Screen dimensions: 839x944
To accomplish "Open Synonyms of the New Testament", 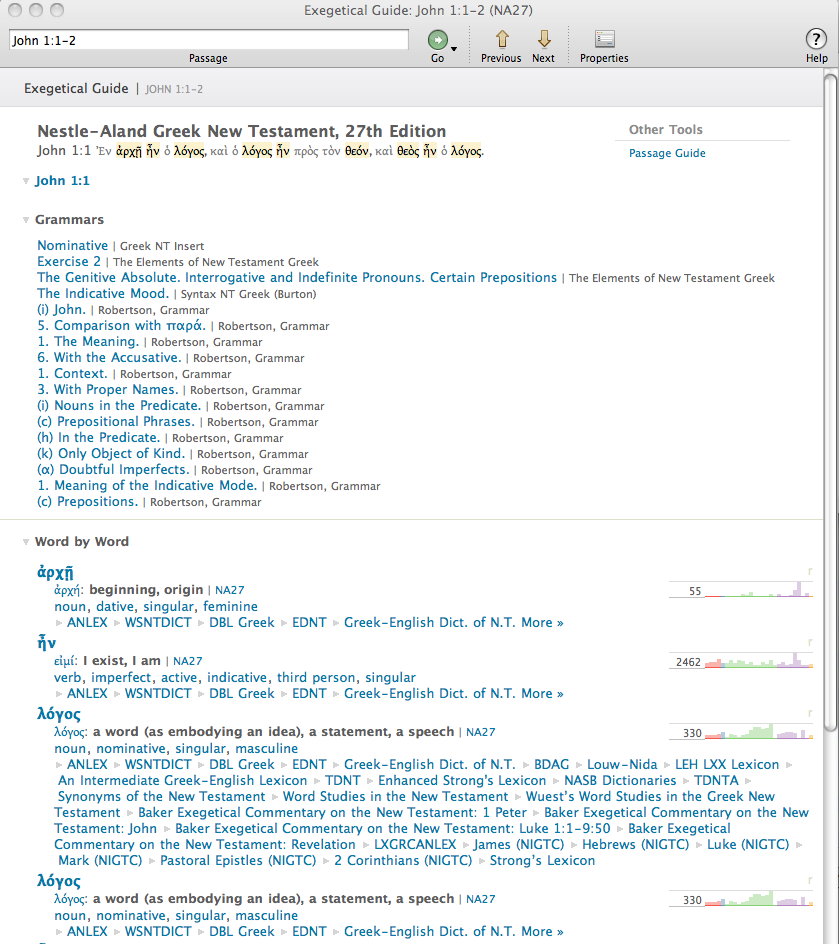I will pos(159,796).
